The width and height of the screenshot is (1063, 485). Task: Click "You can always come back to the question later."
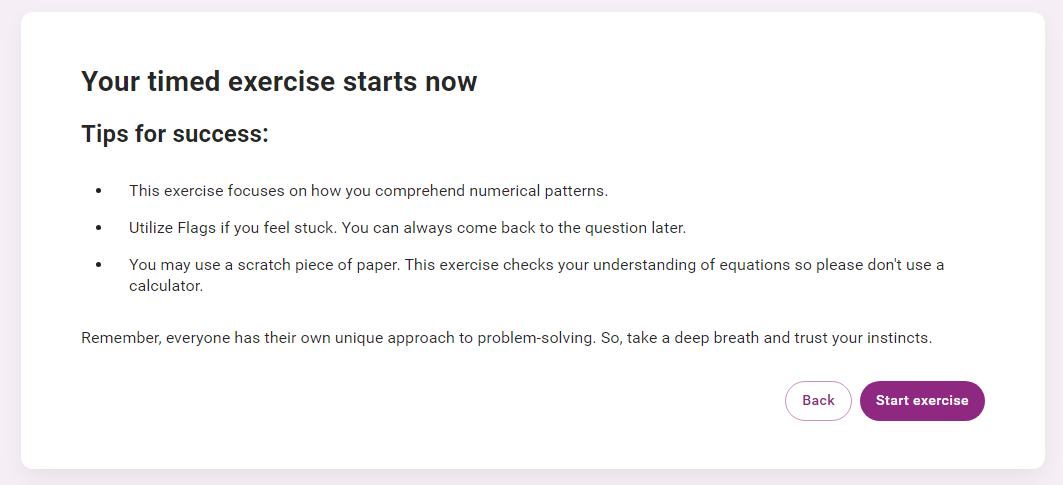click(514, 228)
